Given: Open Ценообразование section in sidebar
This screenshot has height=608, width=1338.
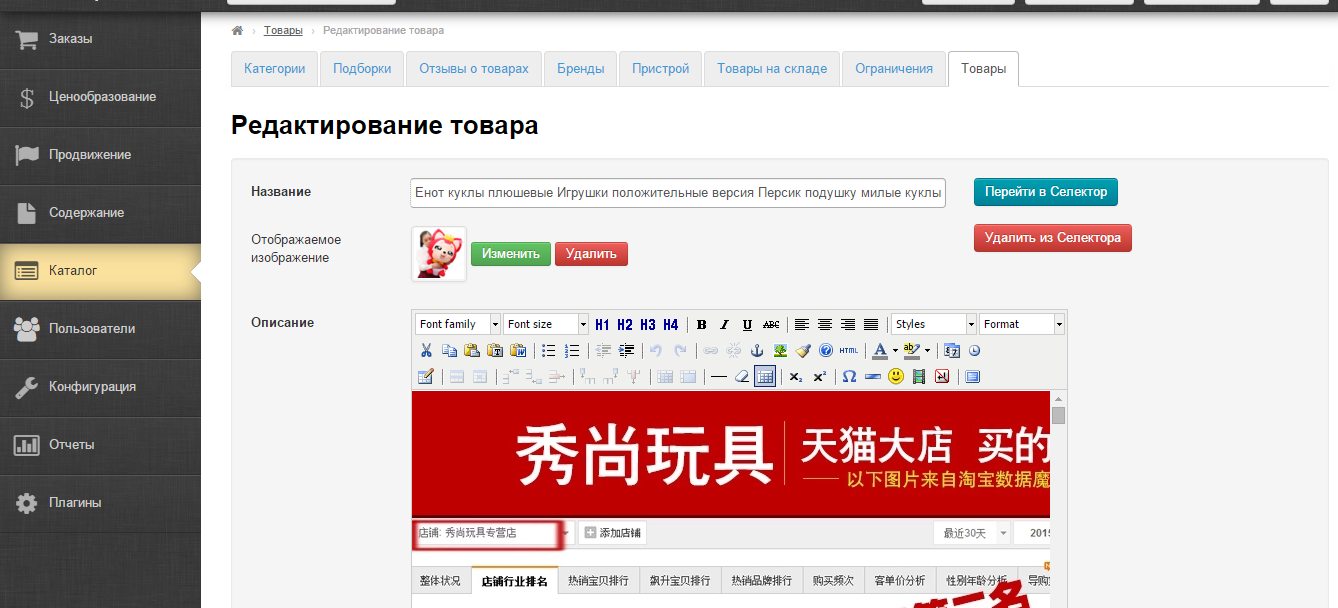Looking at the screenshot, I should [100, 97].
